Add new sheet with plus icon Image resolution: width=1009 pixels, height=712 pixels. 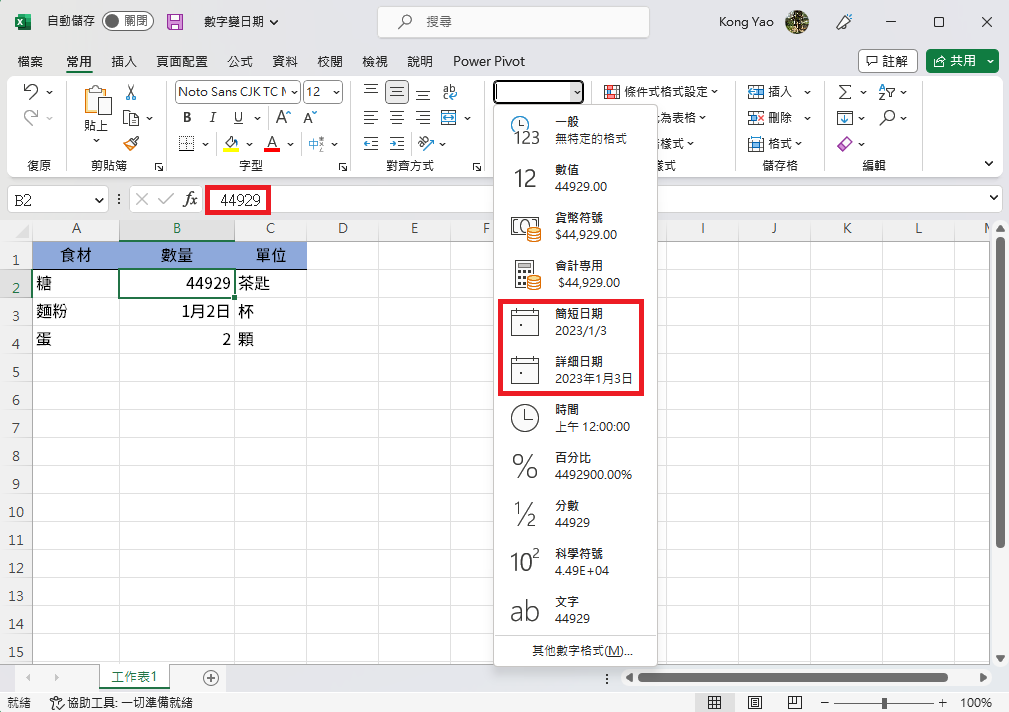[x=210, y=677]
